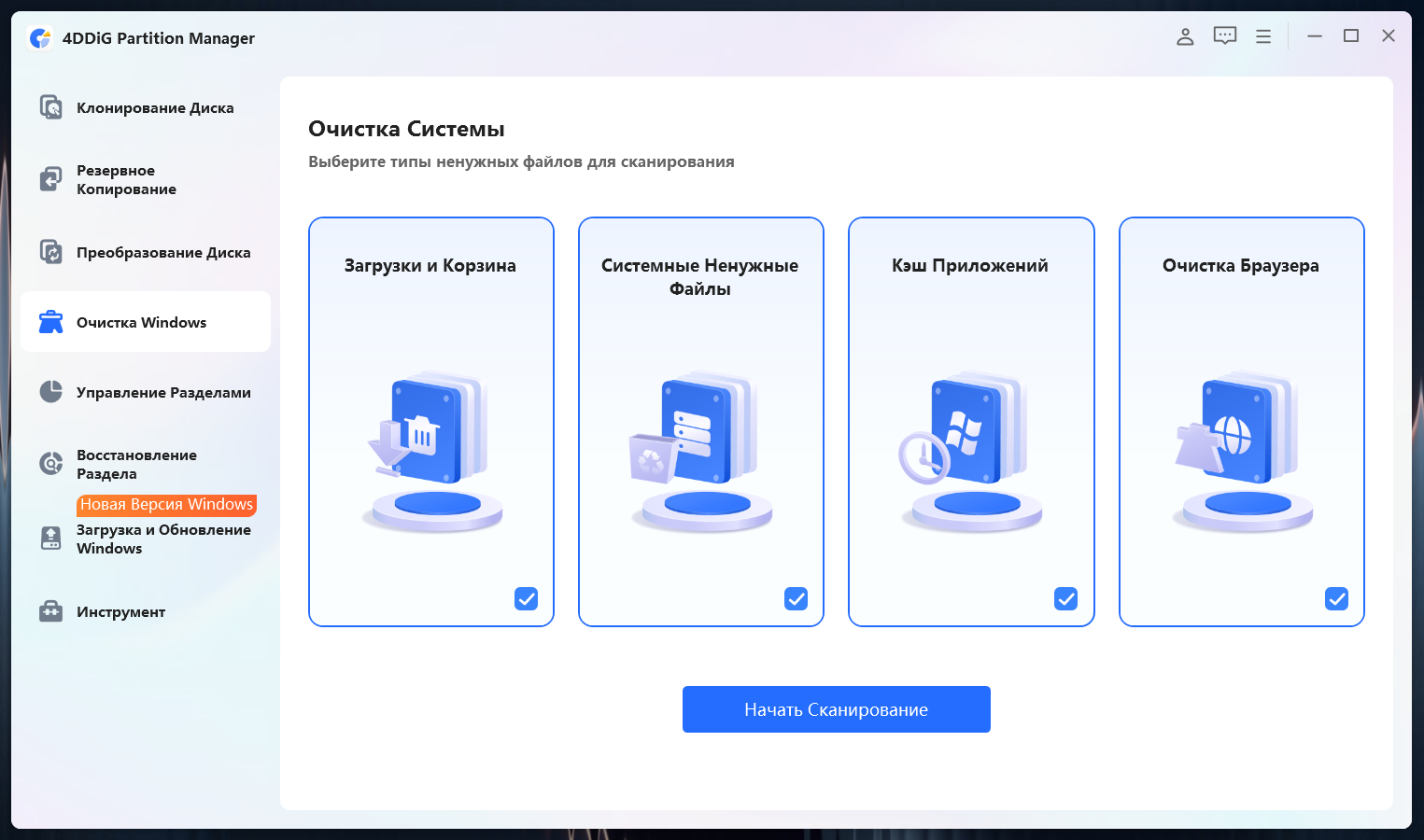This screenshot has width=1424, height=840.
Task: Click the Клонирование Диска sidebar icon
Action: pos(50,107)
